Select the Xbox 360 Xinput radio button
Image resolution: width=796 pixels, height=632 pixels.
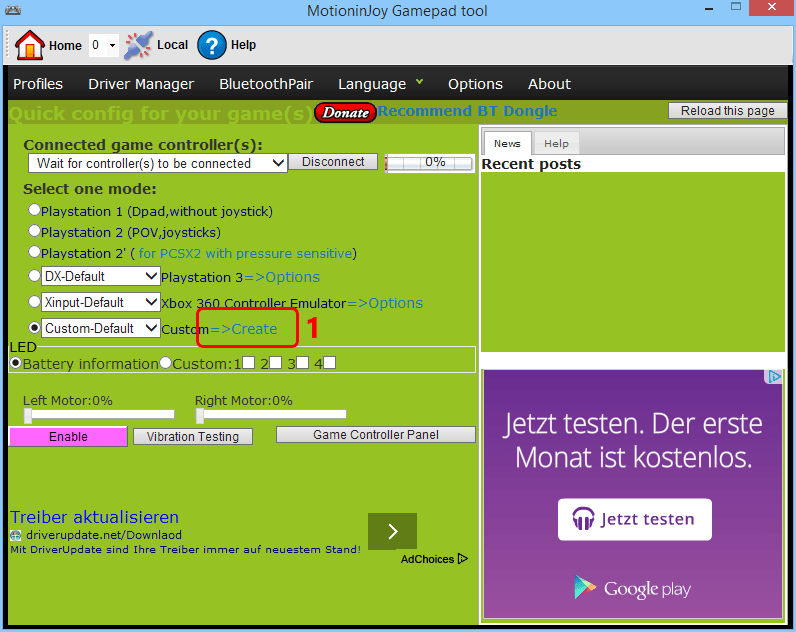pos(34,302)
